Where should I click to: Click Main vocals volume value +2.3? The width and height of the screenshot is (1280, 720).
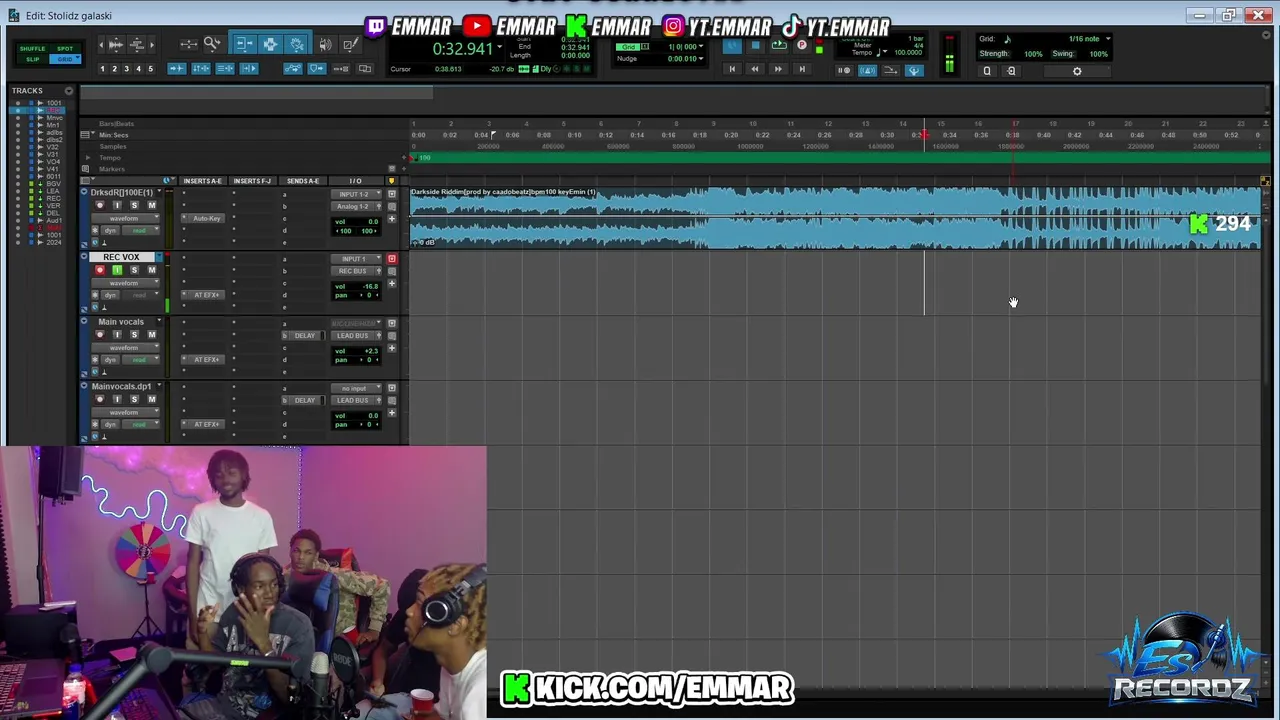click(x=371, y=351)
